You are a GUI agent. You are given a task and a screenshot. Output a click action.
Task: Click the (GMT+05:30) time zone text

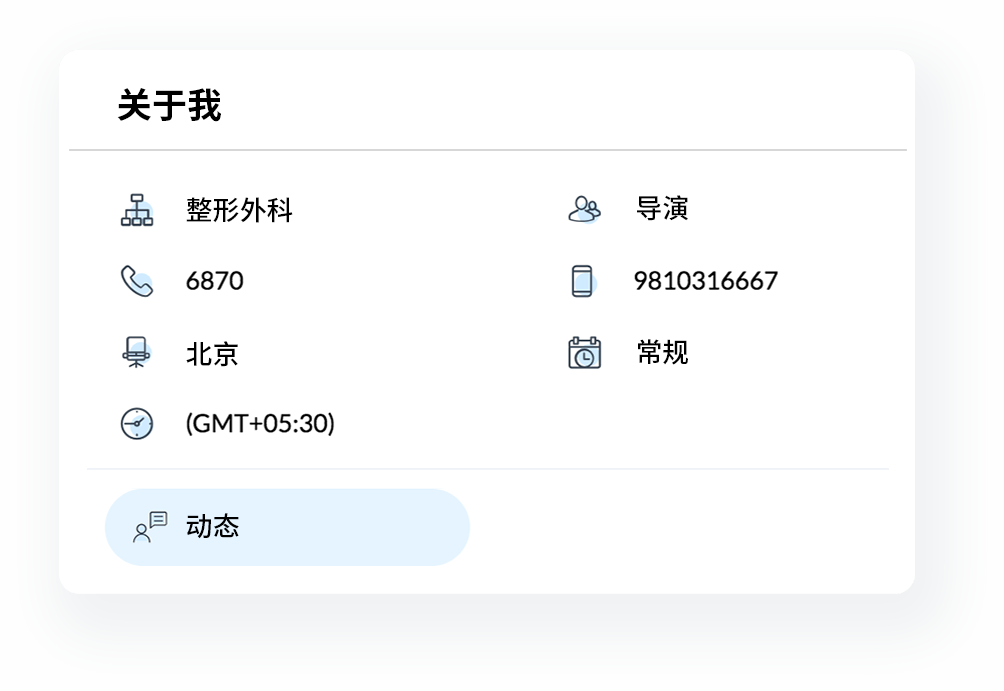click(x=260, y=424)
